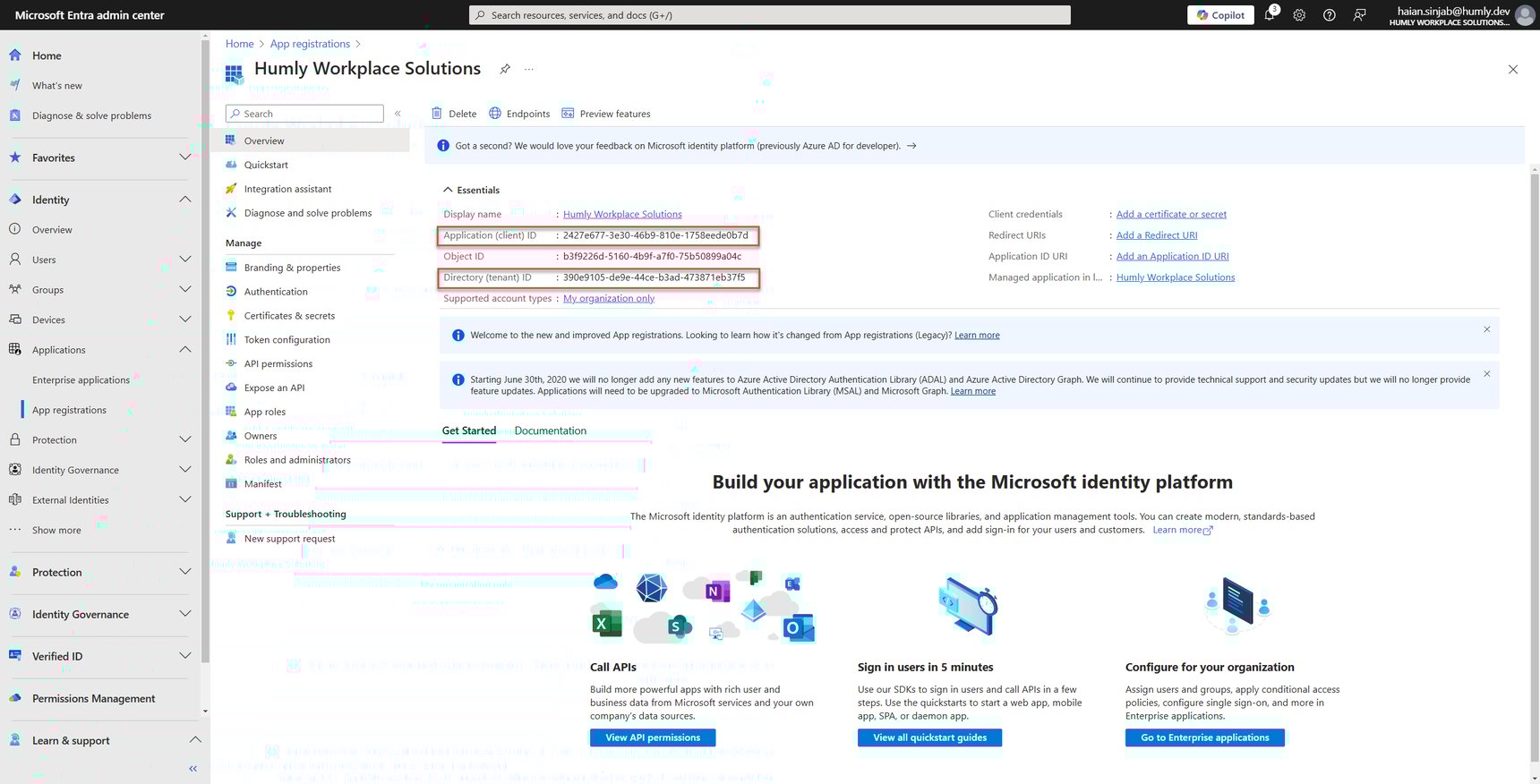The height and width of the screenshot is (784, 1540).
Task: Switch to the Documentation tab
Action: coord(550,430)
